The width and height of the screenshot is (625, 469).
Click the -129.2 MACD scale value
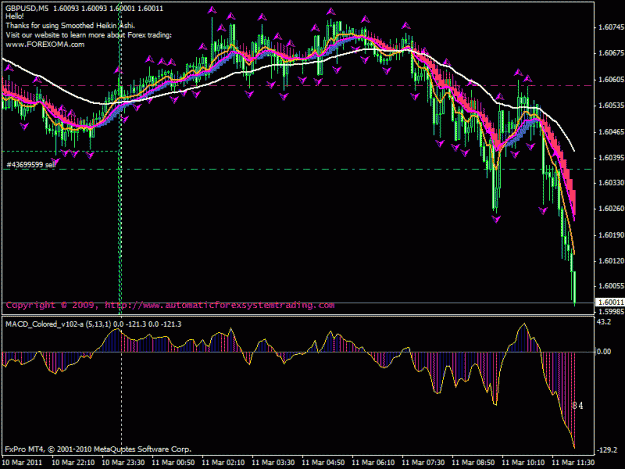coord(607,450)
